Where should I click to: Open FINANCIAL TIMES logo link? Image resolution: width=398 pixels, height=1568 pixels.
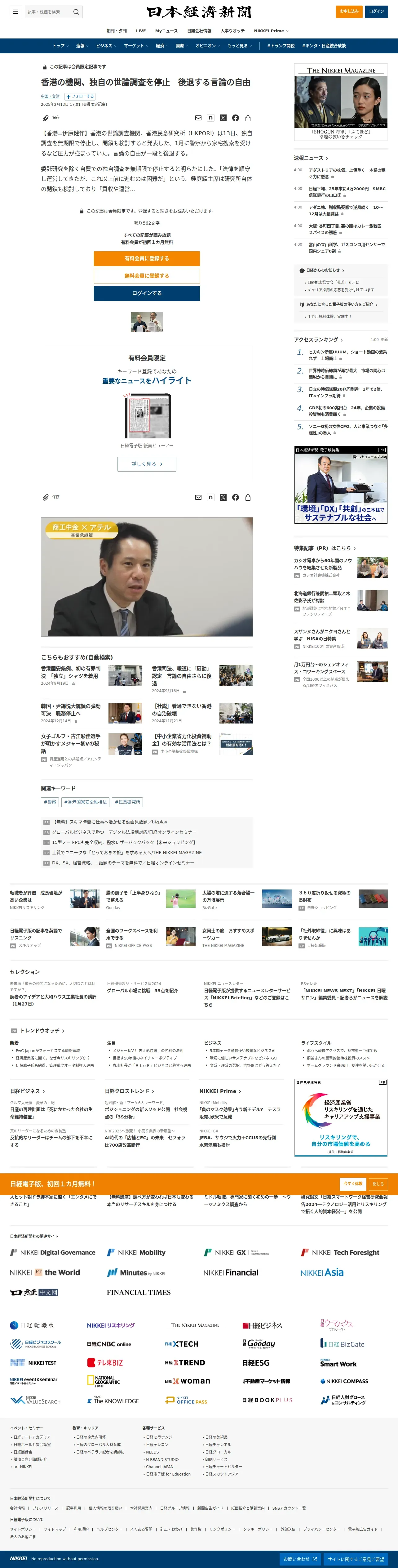pos(139,1292)
